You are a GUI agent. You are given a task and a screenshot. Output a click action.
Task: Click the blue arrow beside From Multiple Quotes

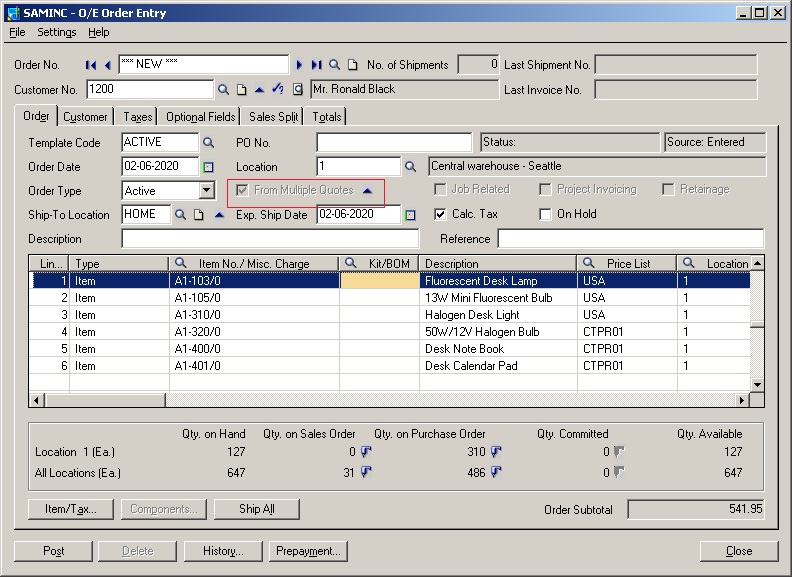[367, 190]
